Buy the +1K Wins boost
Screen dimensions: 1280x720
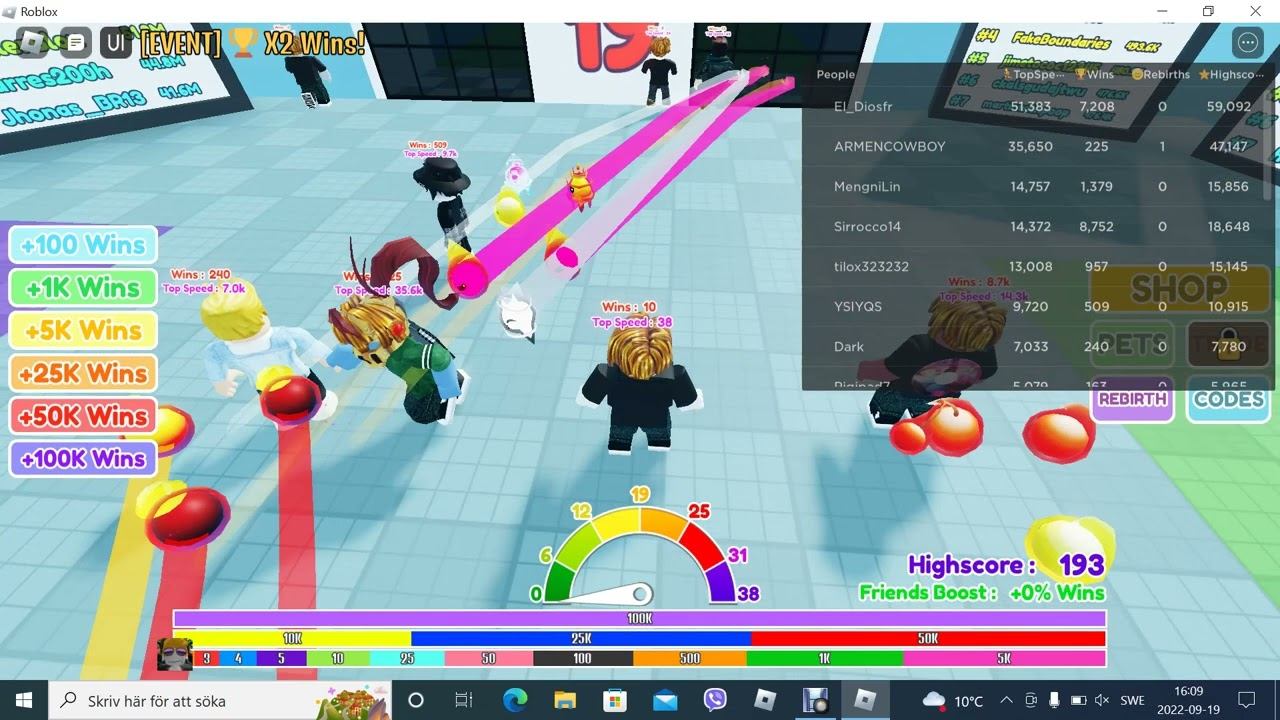[x=83, y=288]
